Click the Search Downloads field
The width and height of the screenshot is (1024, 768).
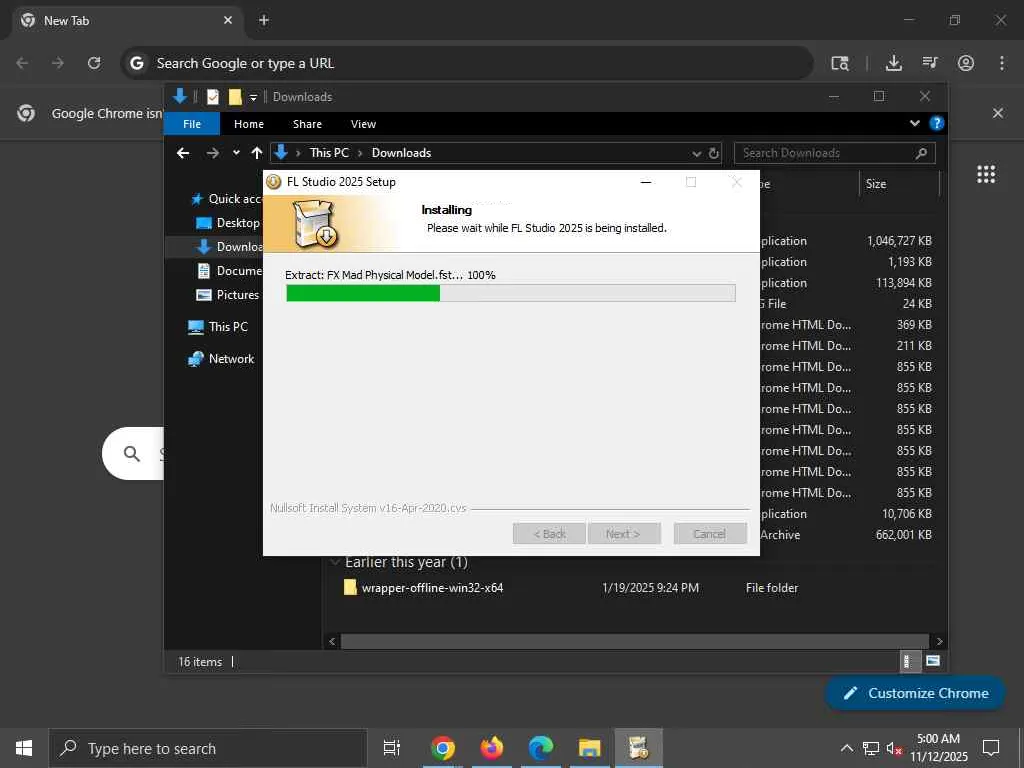pos(835,153)
